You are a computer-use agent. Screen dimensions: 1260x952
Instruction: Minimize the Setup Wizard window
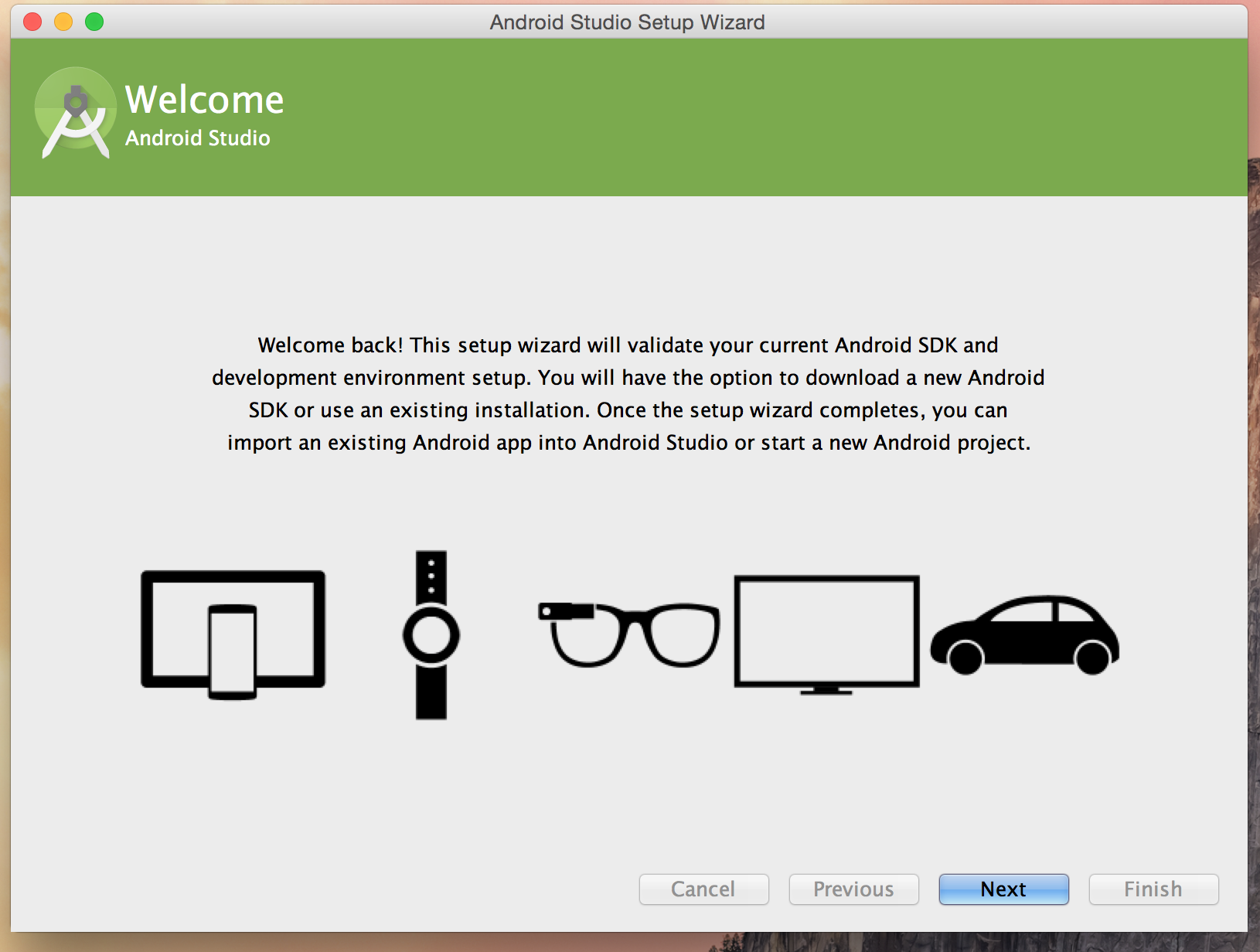point(63,22)
